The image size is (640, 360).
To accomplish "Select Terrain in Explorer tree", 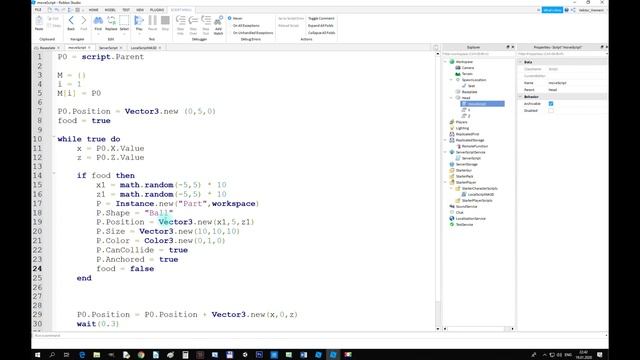I will pos(467,74).
